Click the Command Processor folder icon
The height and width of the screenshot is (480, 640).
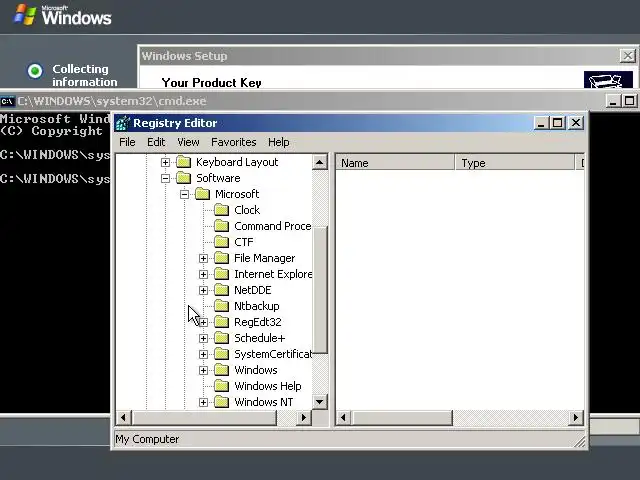pos(222,226)
